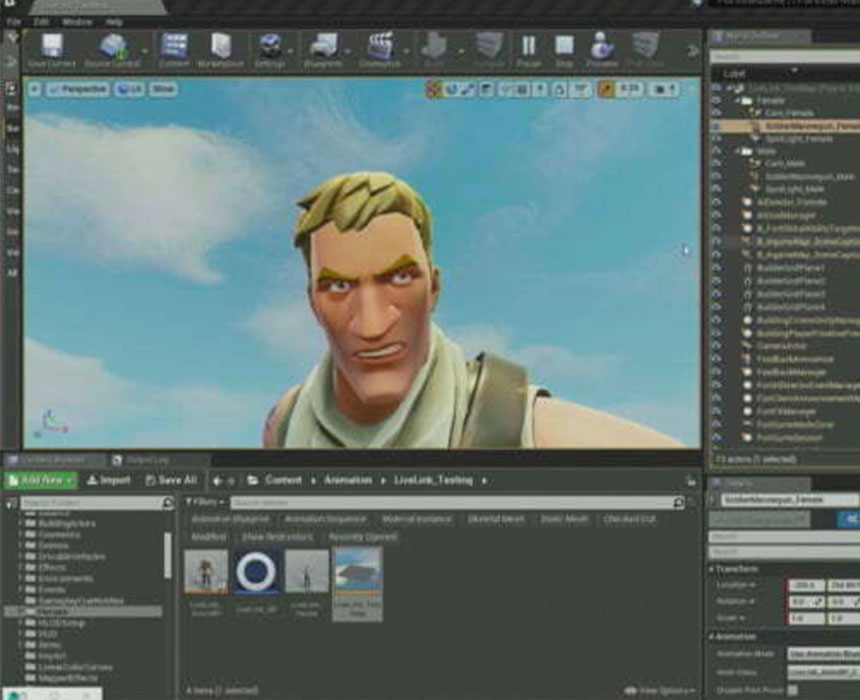
Task: Toggle grid snapping in viewport toolbar
Action: coord(523,89)
